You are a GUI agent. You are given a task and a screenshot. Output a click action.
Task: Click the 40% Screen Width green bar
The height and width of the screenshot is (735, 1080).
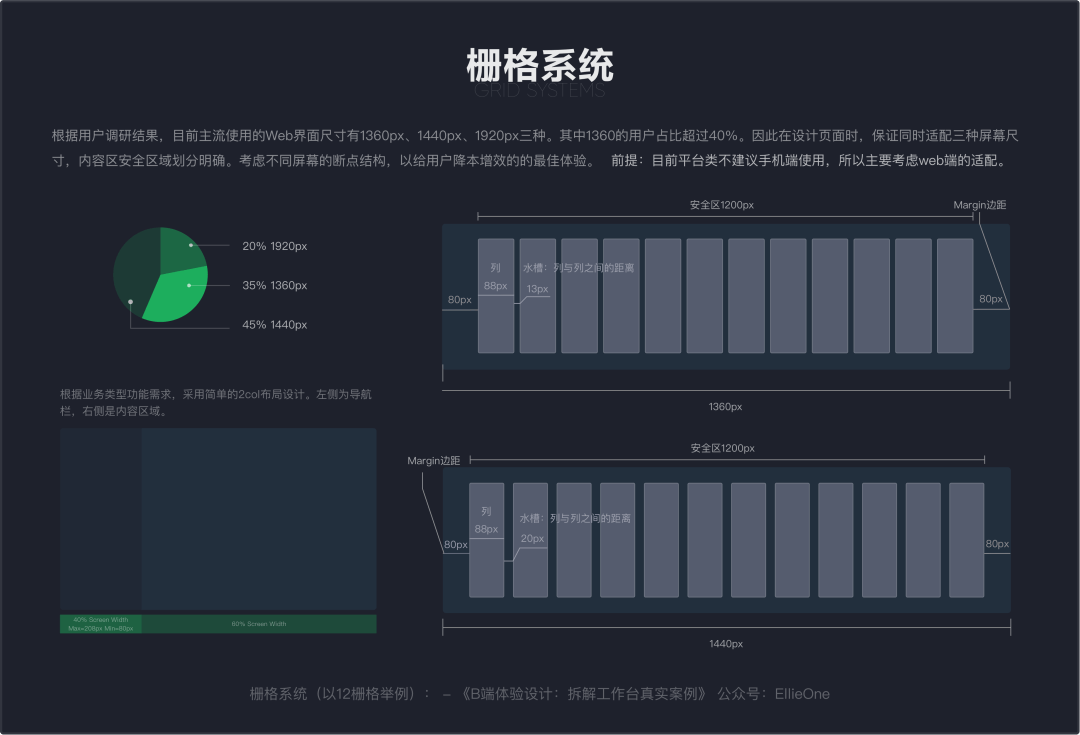tap(101, 624)
